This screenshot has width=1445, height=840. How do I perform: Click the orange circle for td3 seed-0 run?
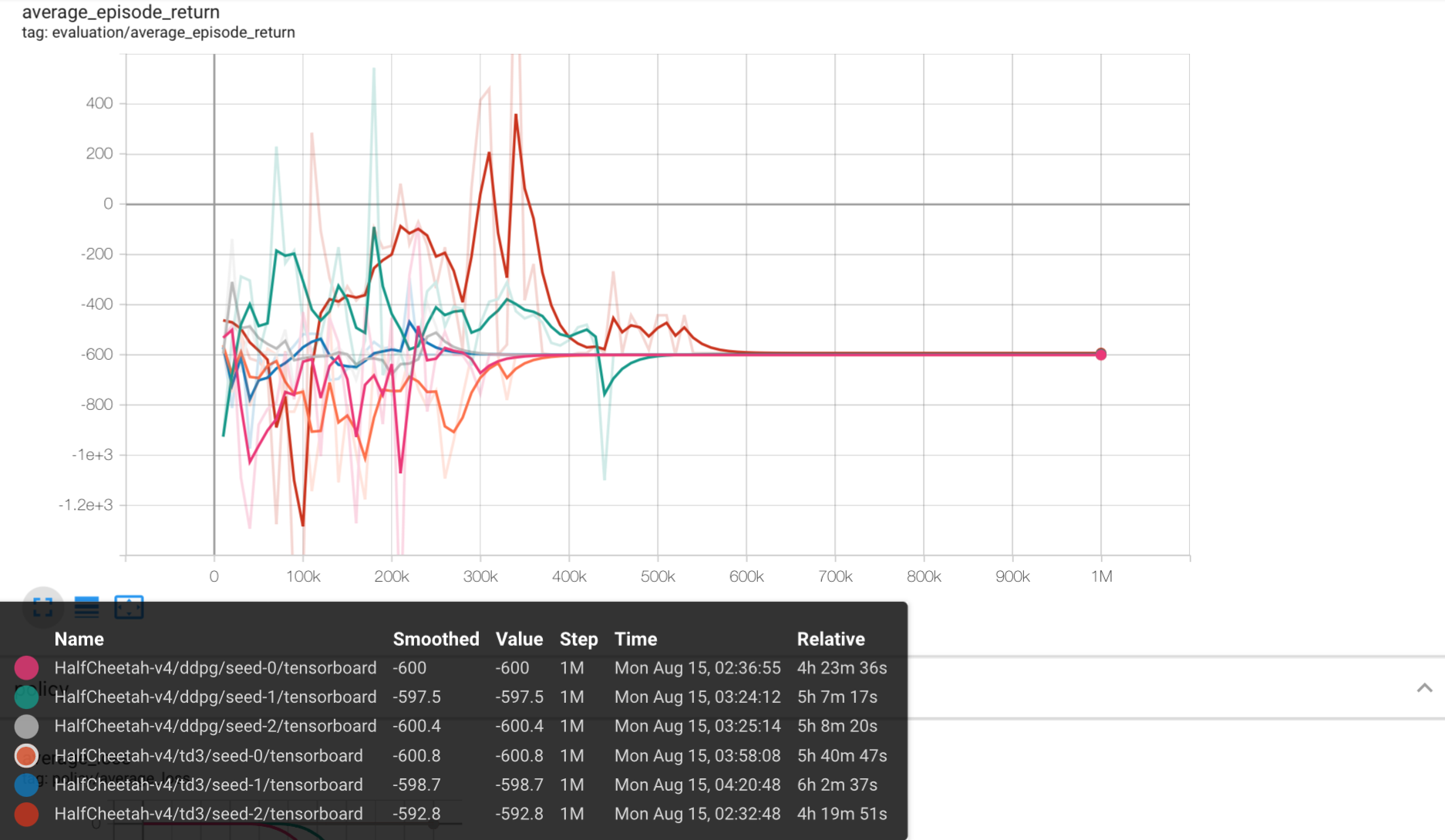coord(25,755)
